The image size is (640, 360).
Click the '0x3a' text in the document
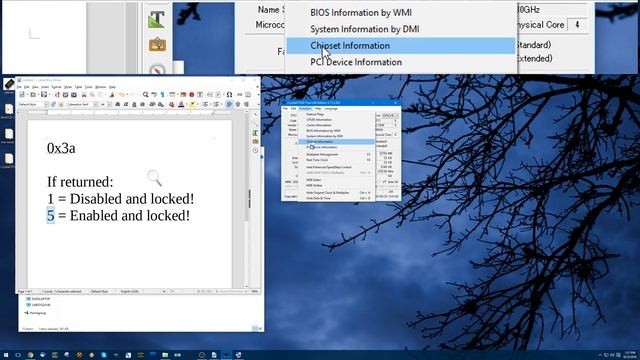(x=61, y=148)
